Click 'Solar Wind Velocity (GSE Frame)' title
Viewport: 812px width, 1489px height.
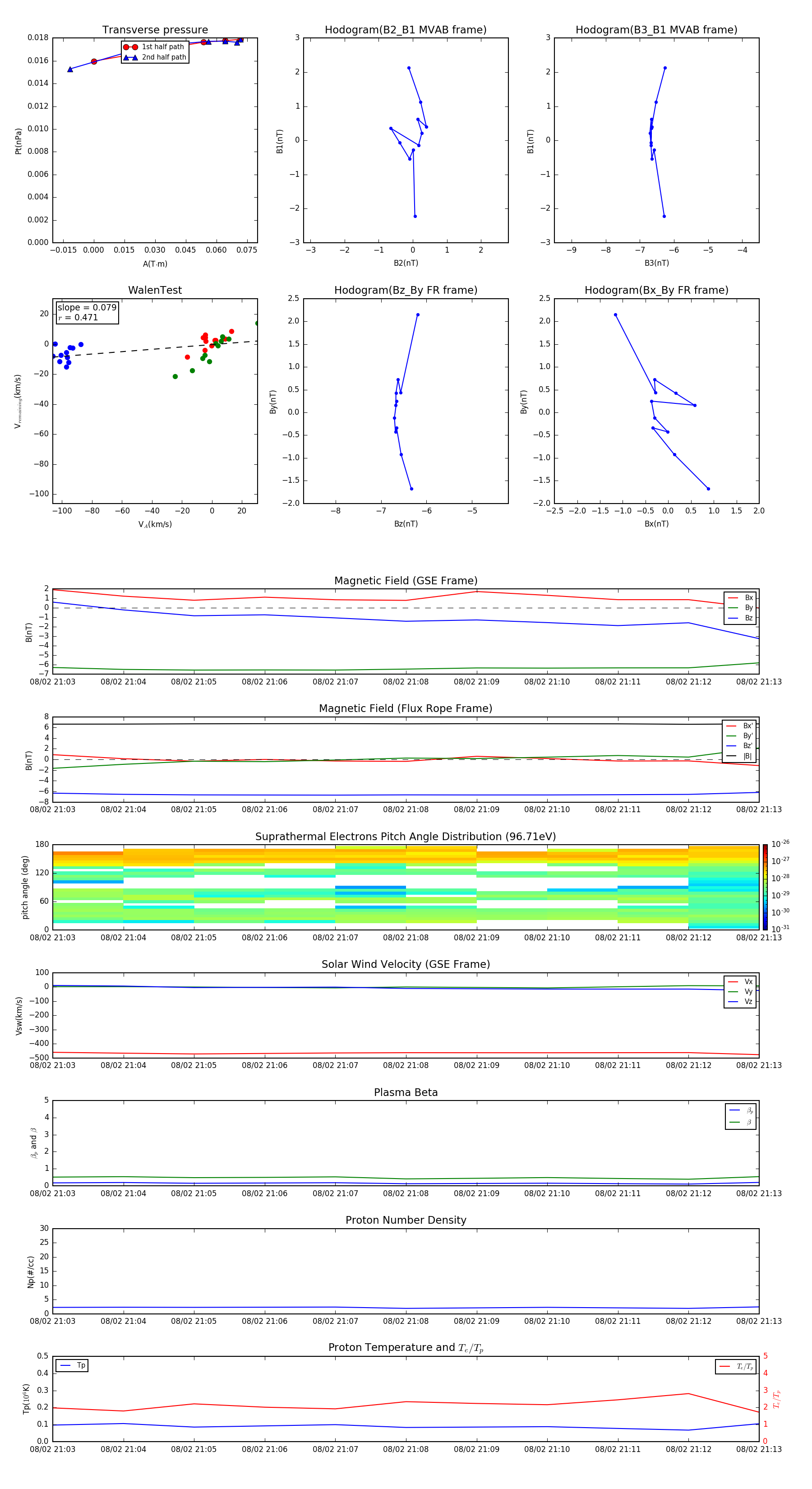pos(406,964)
